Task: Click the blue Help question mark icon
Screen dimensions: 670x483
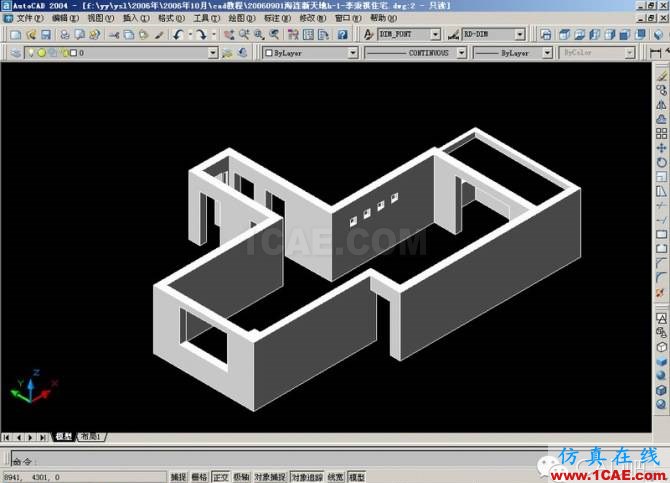Action: click(342, 35)
